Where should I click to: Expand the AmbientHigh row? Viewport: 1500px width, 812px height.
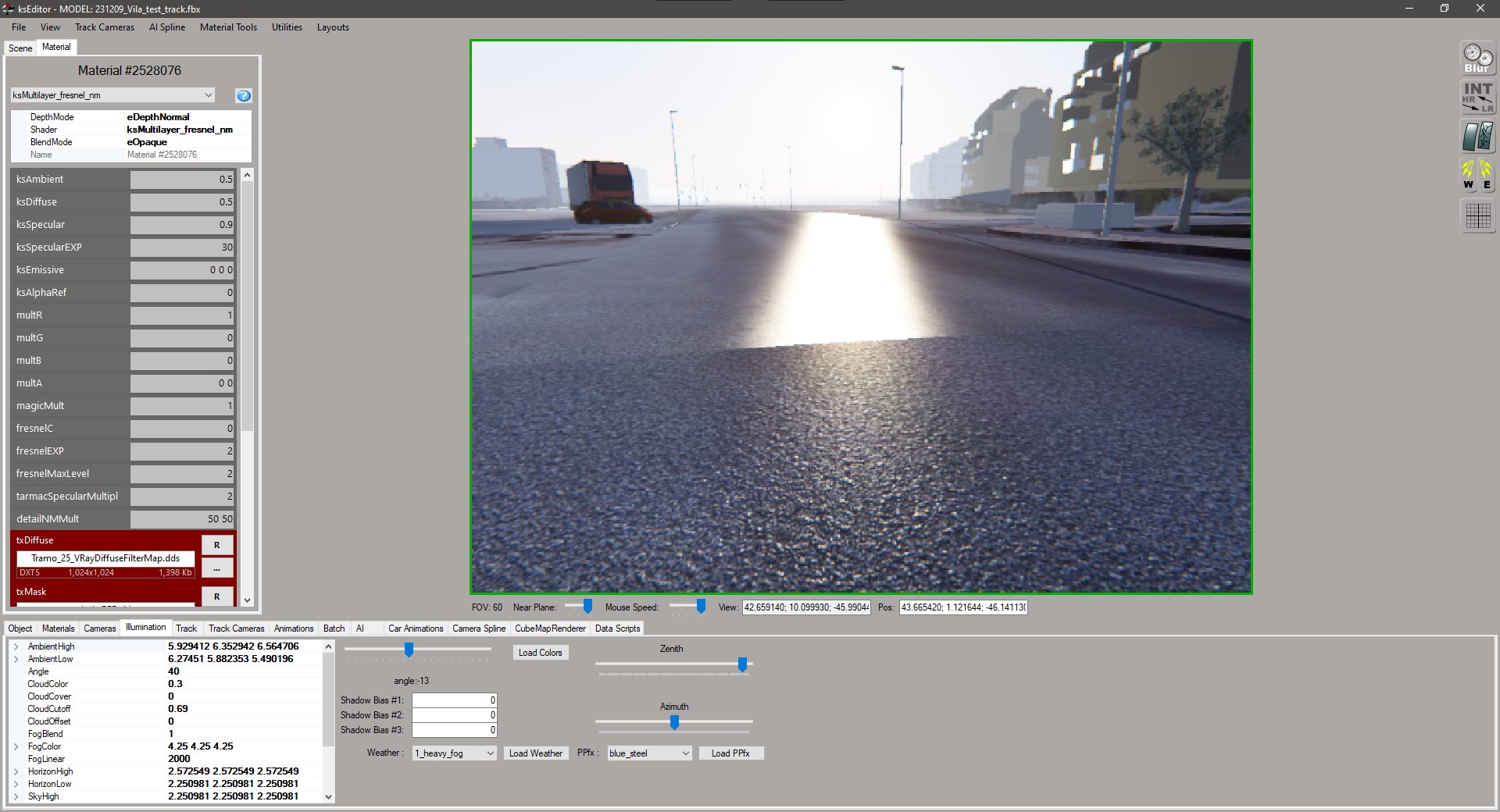(16, 646)
